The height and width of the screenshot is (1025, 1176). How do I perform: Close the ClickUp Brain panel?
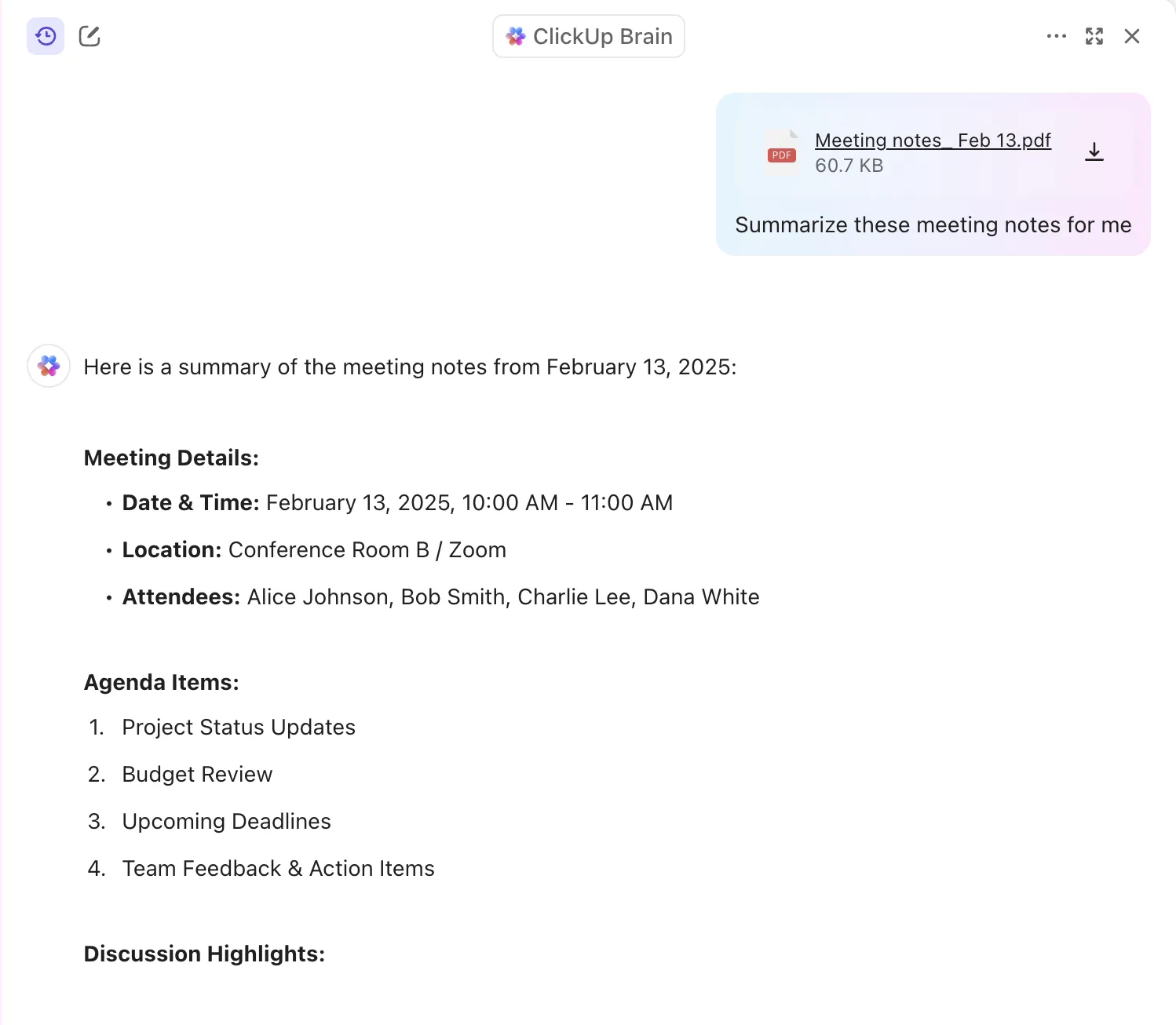[x=1132, y=36]
